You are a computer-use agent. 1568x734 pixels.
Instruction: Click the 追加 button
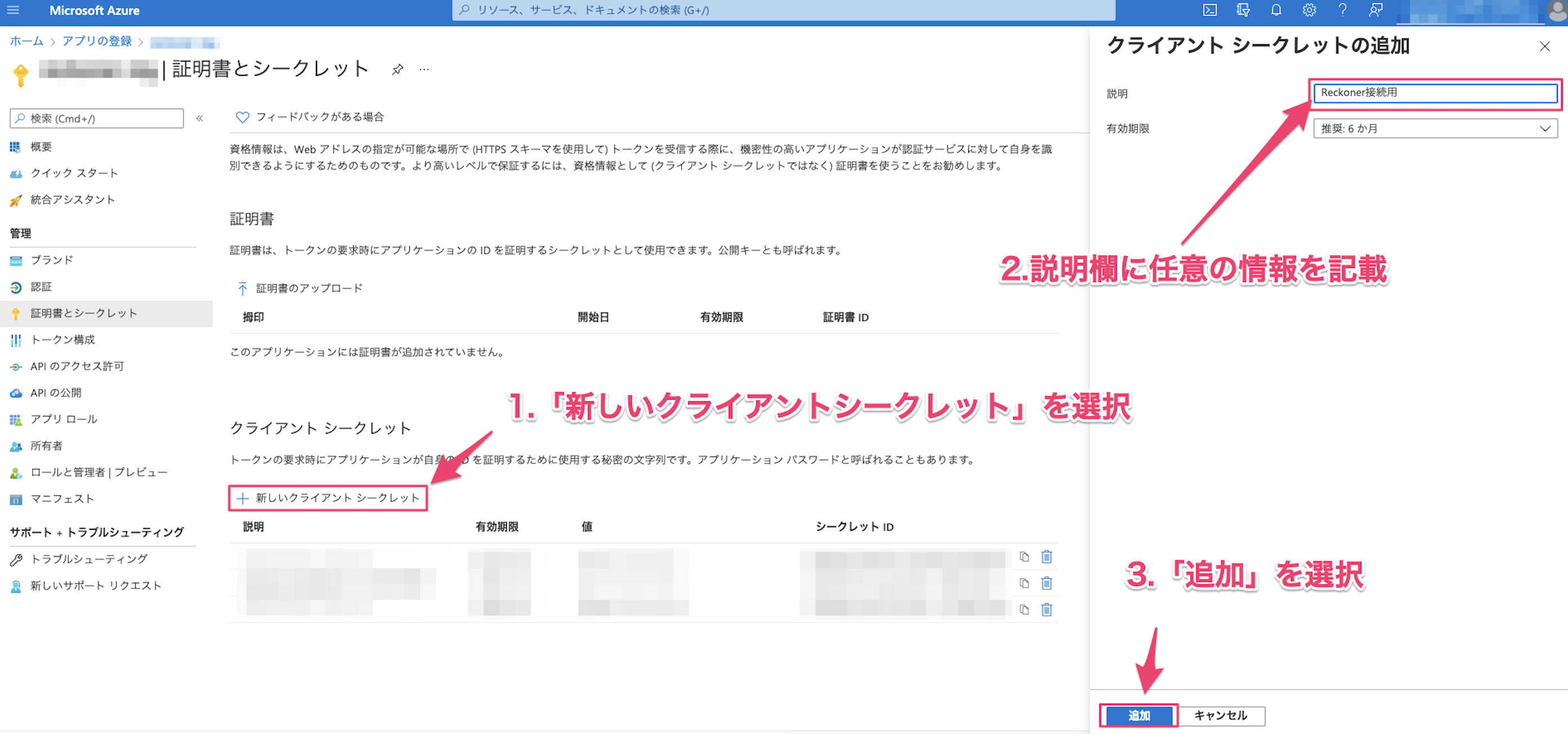click(x=1138, y=715)
